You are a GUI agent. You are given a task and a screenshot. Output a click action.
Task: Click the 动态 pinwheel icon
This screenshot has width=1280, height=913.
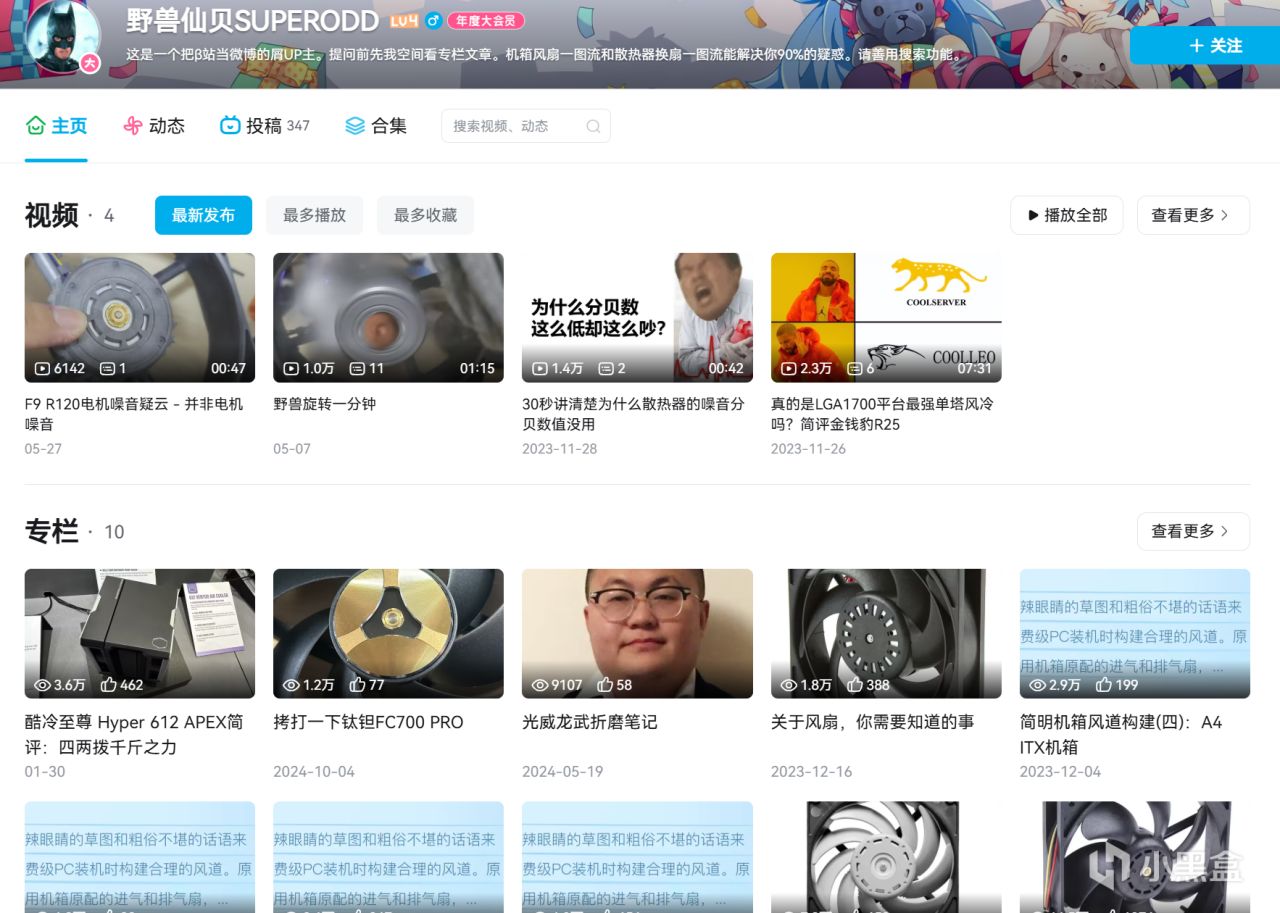[133, 126]
